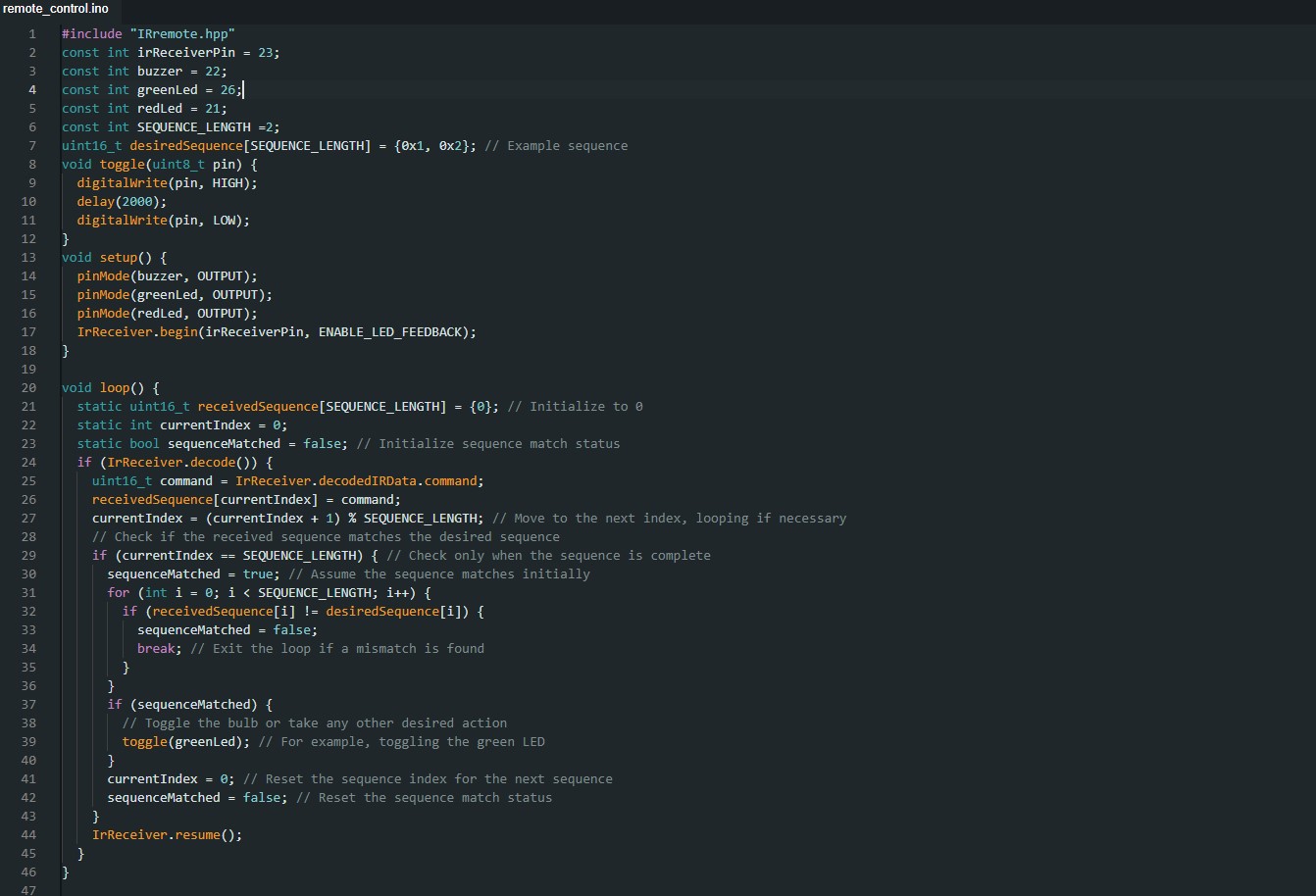Click "receivedSequence[currentIndex] = command;" statement

pyautogui.click(x=247, y=499)
